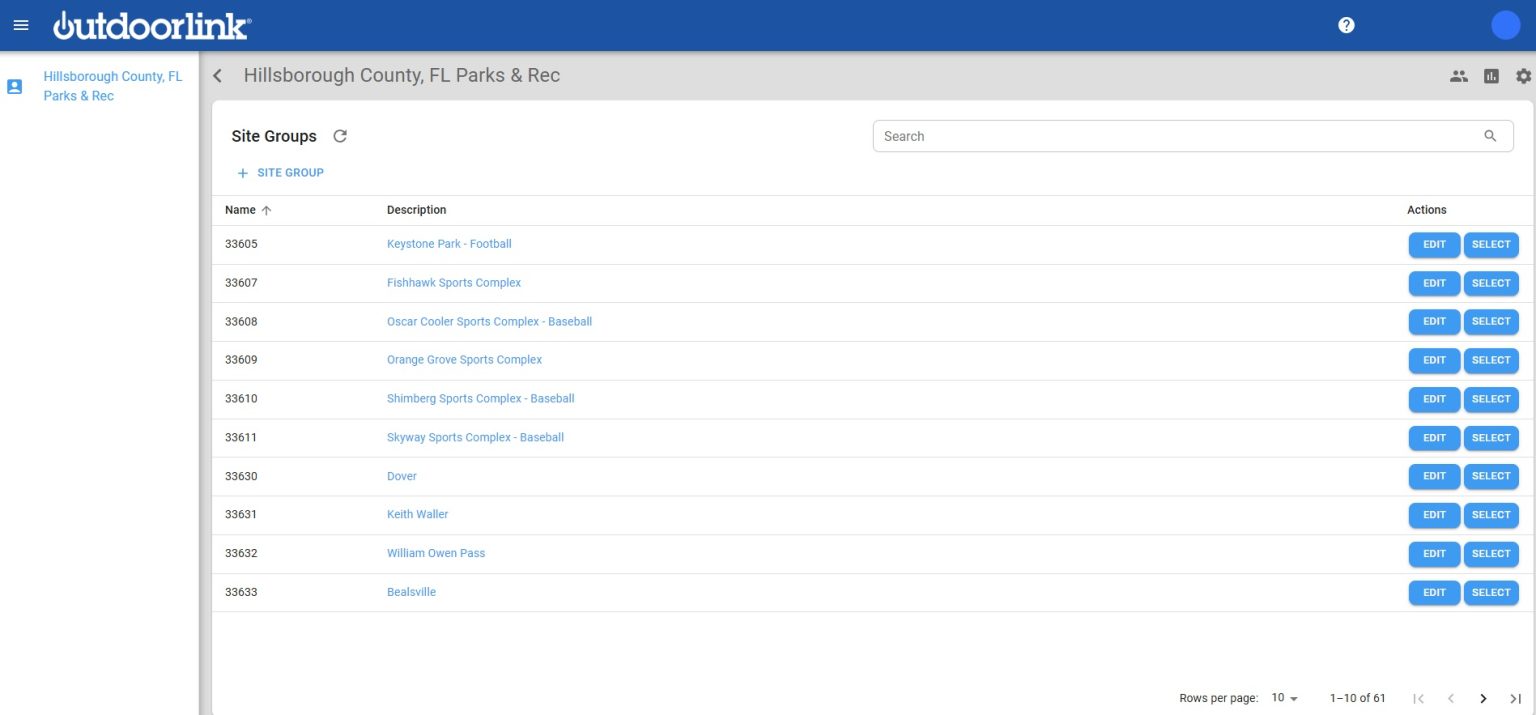Viewport: 1536px width, 715px height.
Task: Go to the next page
Action: (1483, 698)
